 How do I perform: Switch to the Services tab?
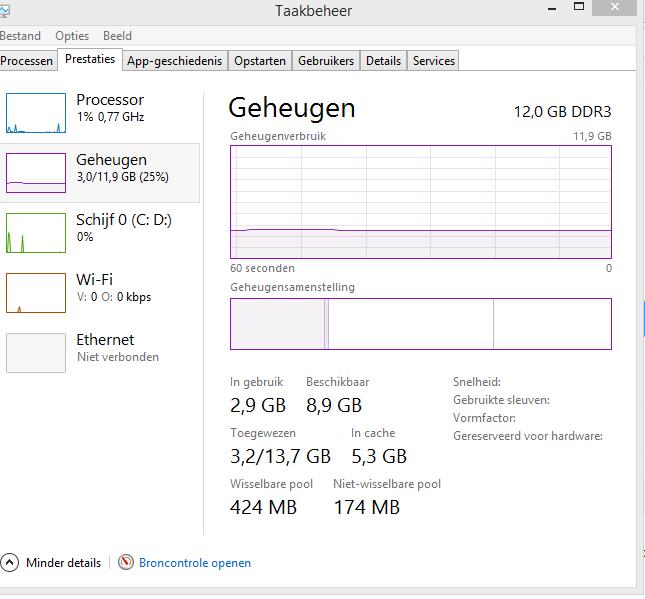tap(434, 61)
